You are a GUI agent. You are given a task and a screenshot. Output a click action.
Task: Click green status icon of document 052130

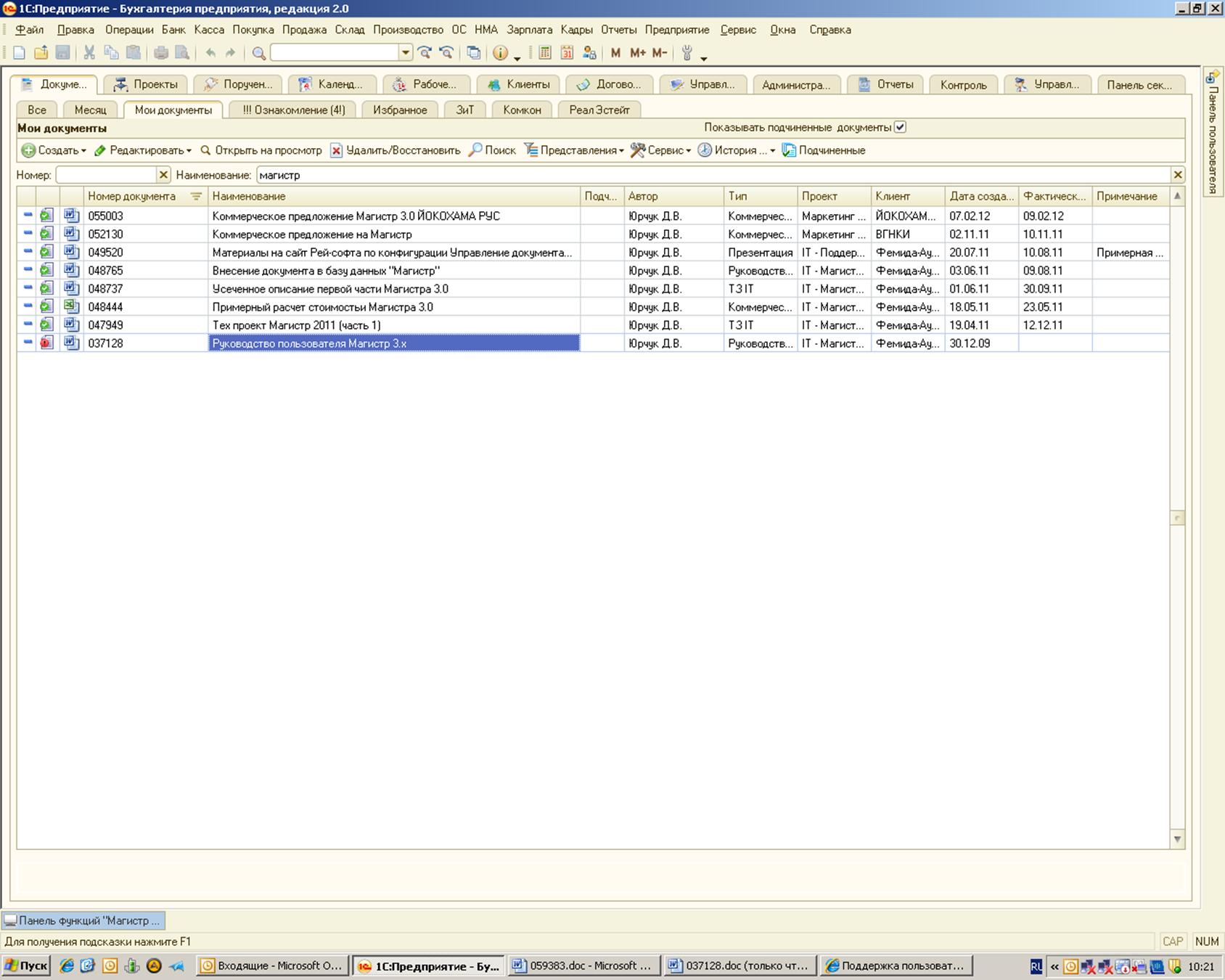point(47,234)
